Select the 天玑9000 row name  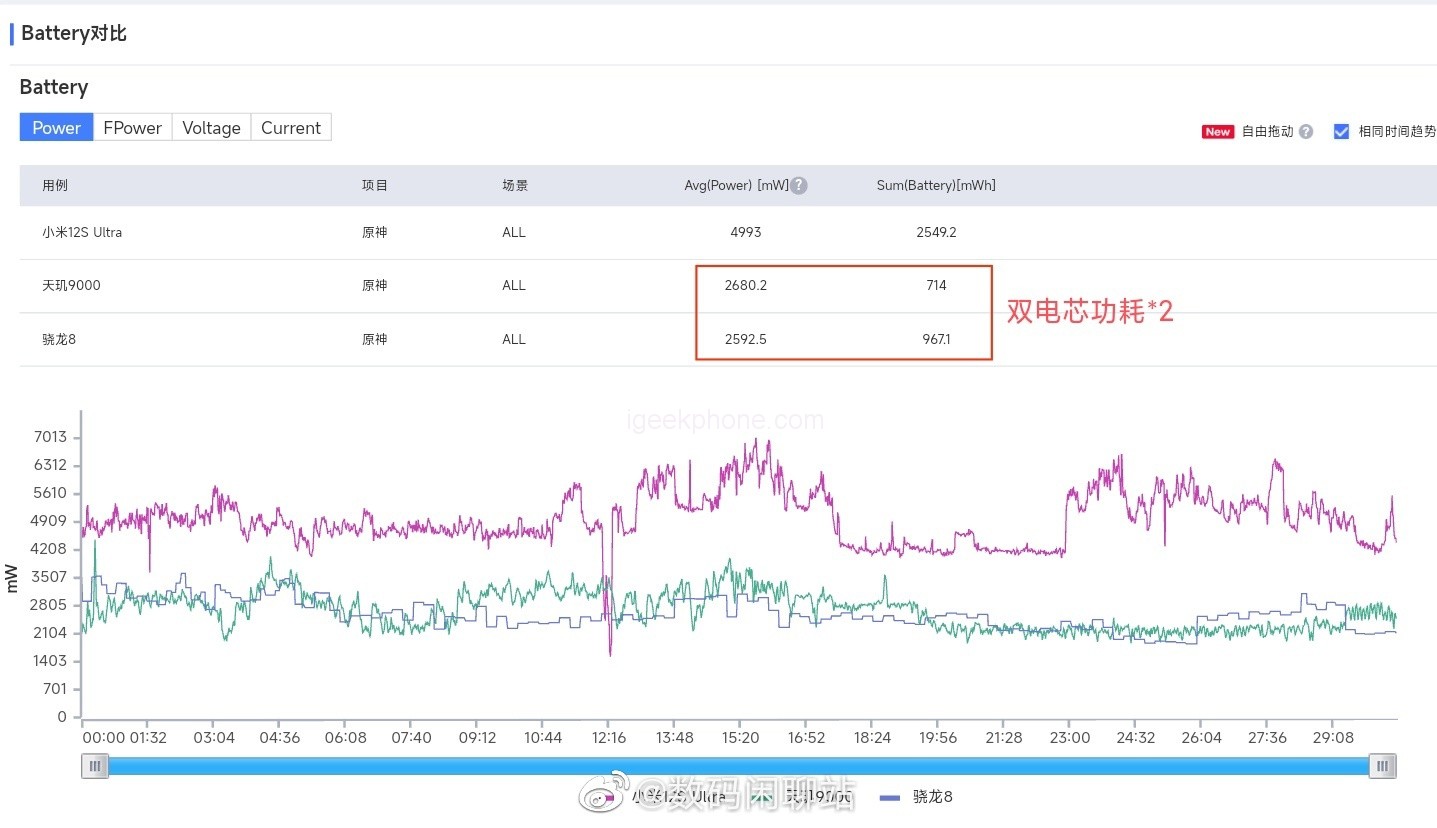click(x=71, y=286)
